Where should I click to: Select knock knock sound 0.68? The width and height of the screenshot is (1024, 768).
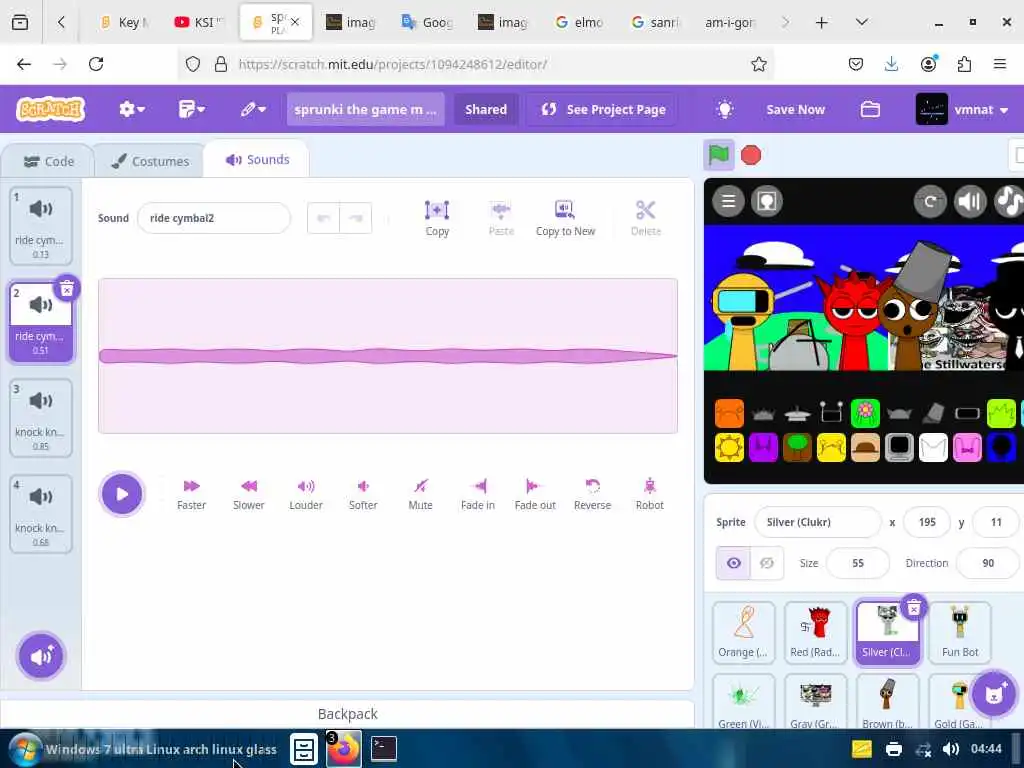click(x=40, y=514)
